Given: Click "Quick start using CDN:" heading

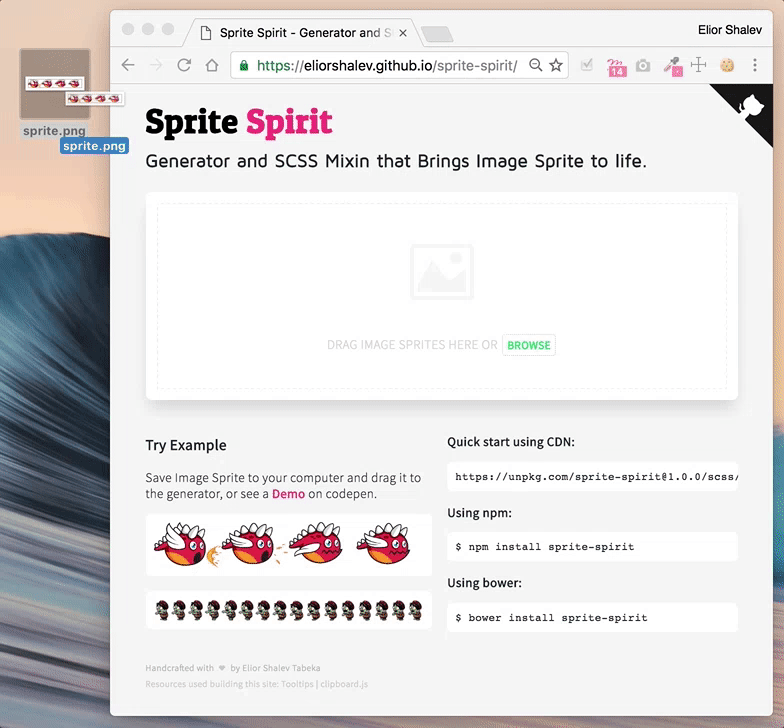Looking at the screenshot, I should coord(511,442).
